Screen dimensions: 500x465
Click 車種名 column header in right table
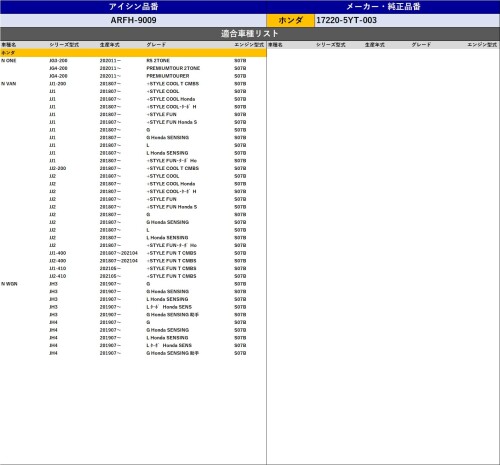pyautogui.click(x=275, y=45)
